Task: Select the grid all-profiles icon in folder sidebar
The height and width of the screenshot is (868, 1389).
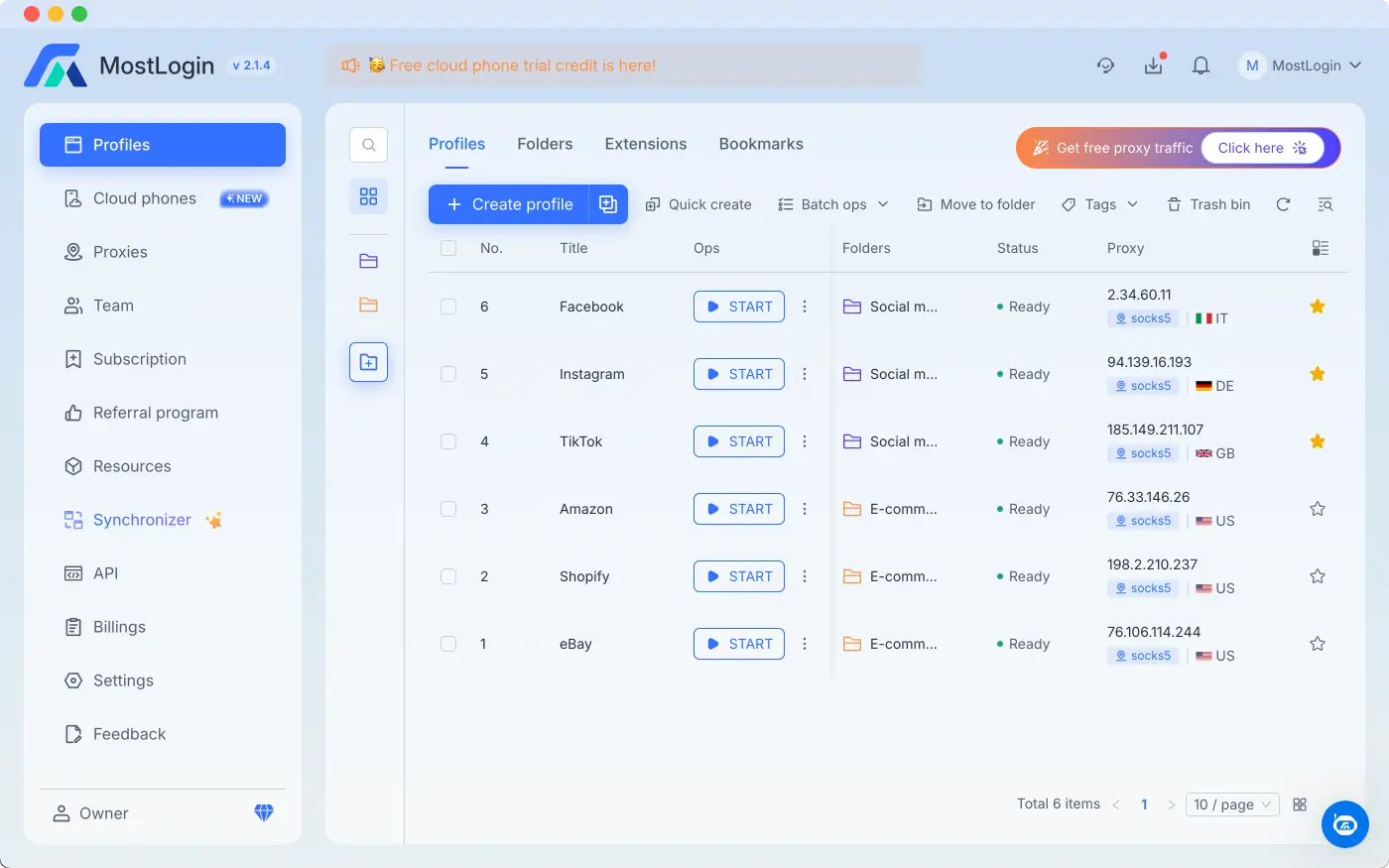Action: point(369,196)
